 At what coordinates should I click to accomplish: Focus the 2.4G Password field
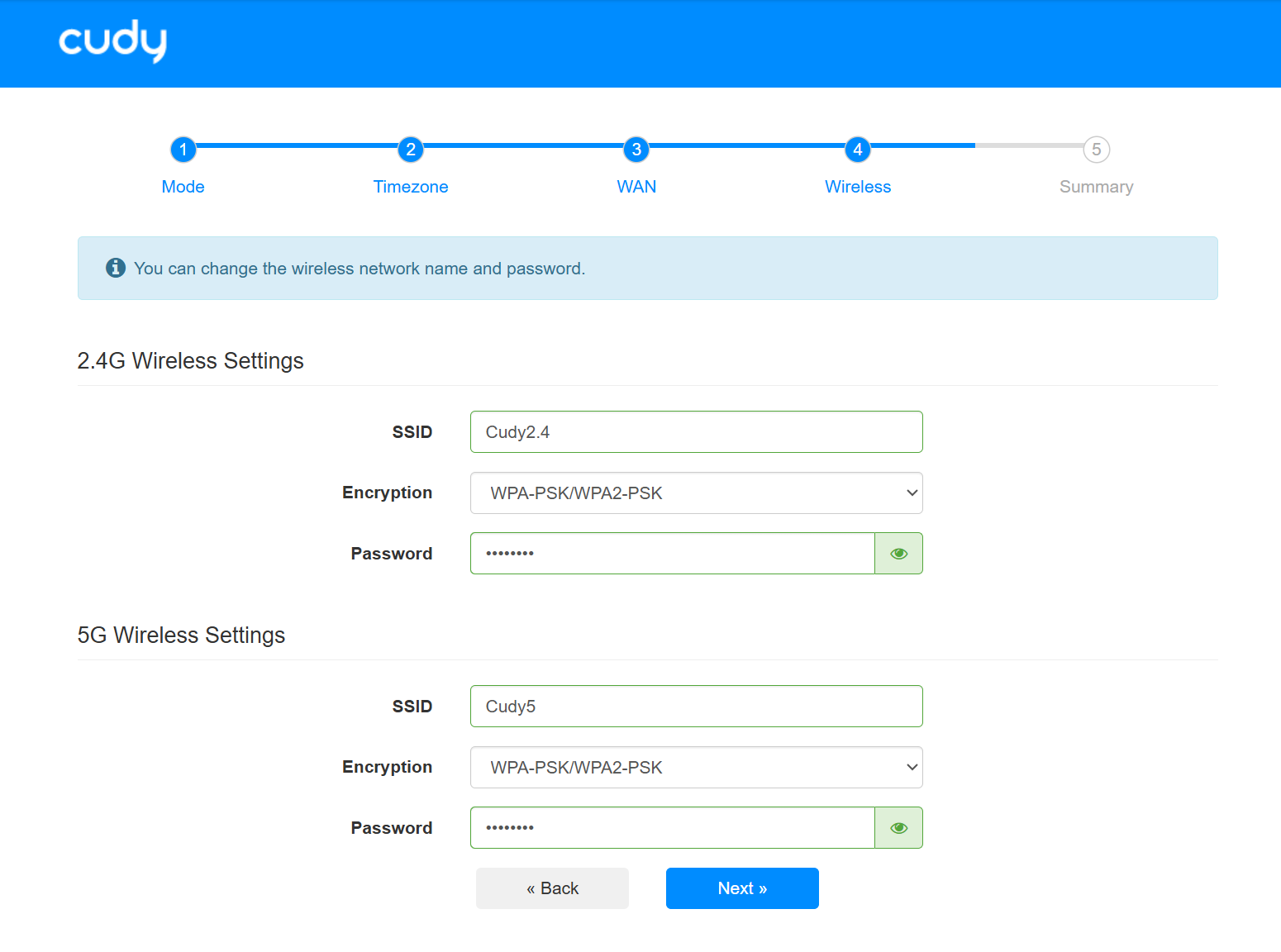(x=672, y=554)
